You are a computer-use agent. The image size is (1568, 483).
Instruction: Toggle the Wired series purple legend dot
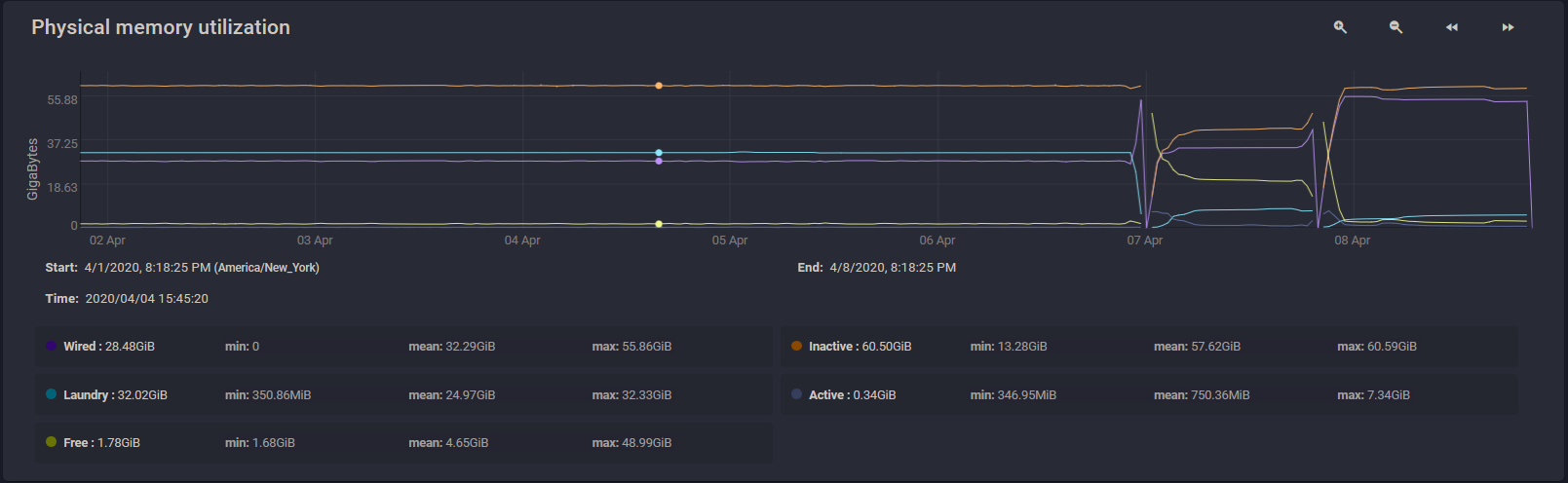[x=51, y=346]
